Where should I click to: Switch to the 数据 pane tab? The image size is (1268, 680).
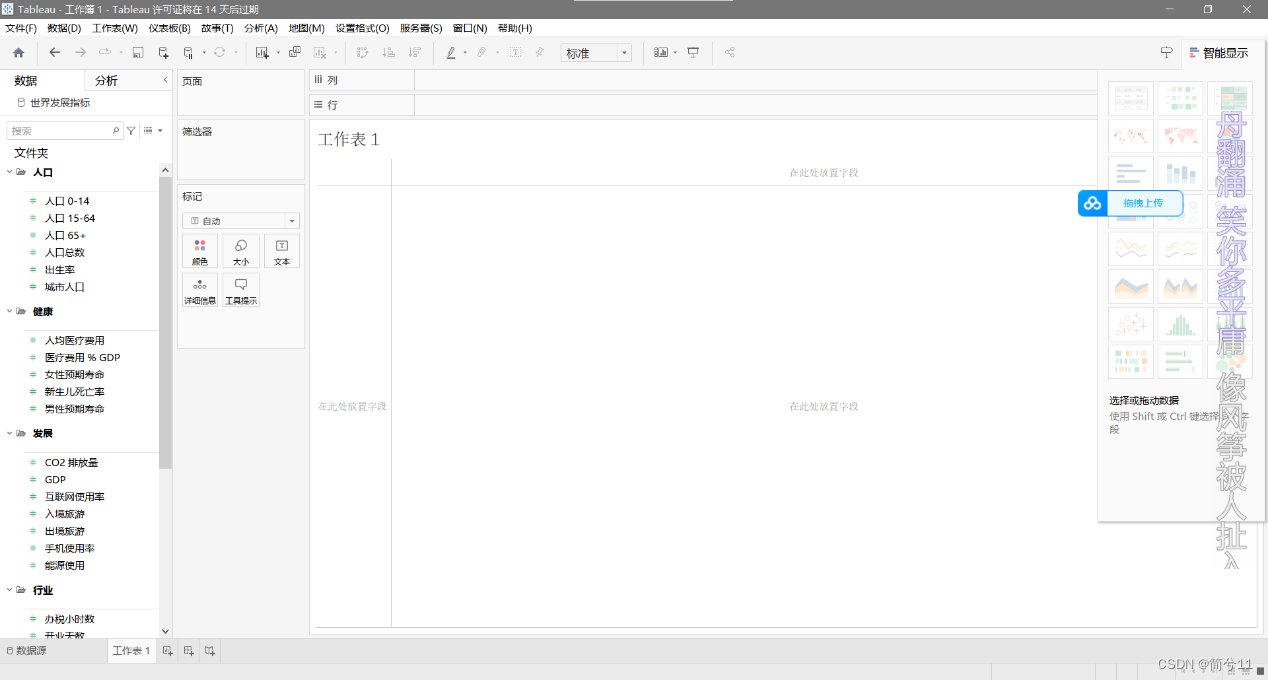pyautogui.click(x=26, y=81)
